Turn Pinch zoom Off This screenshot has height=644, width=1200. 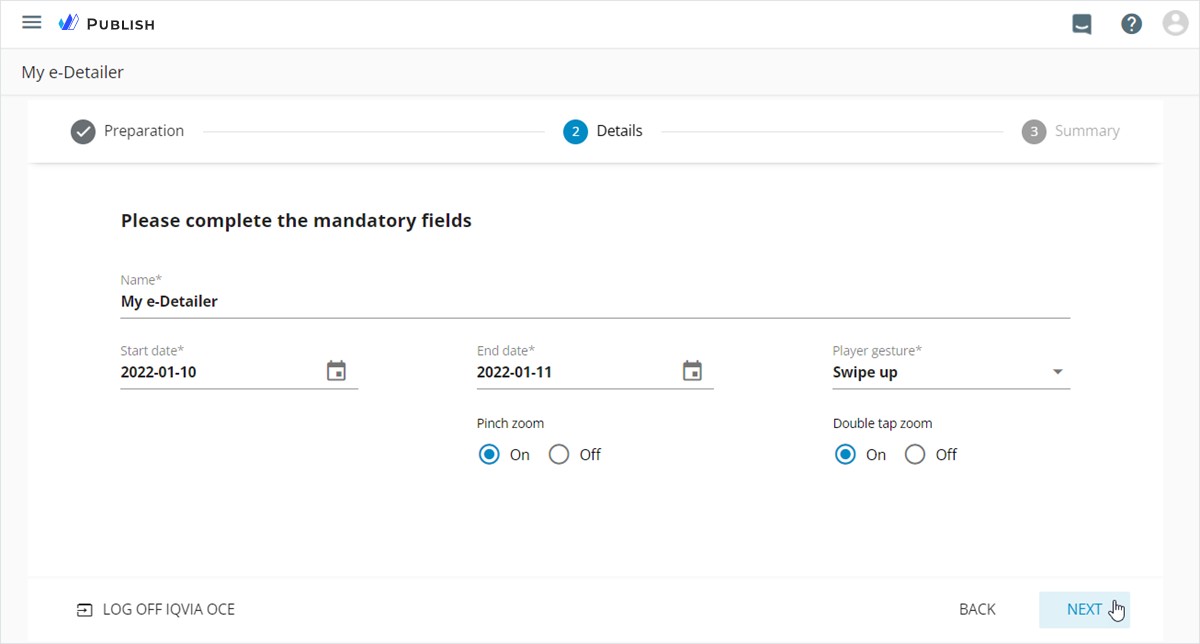click(x=559, y=455)
